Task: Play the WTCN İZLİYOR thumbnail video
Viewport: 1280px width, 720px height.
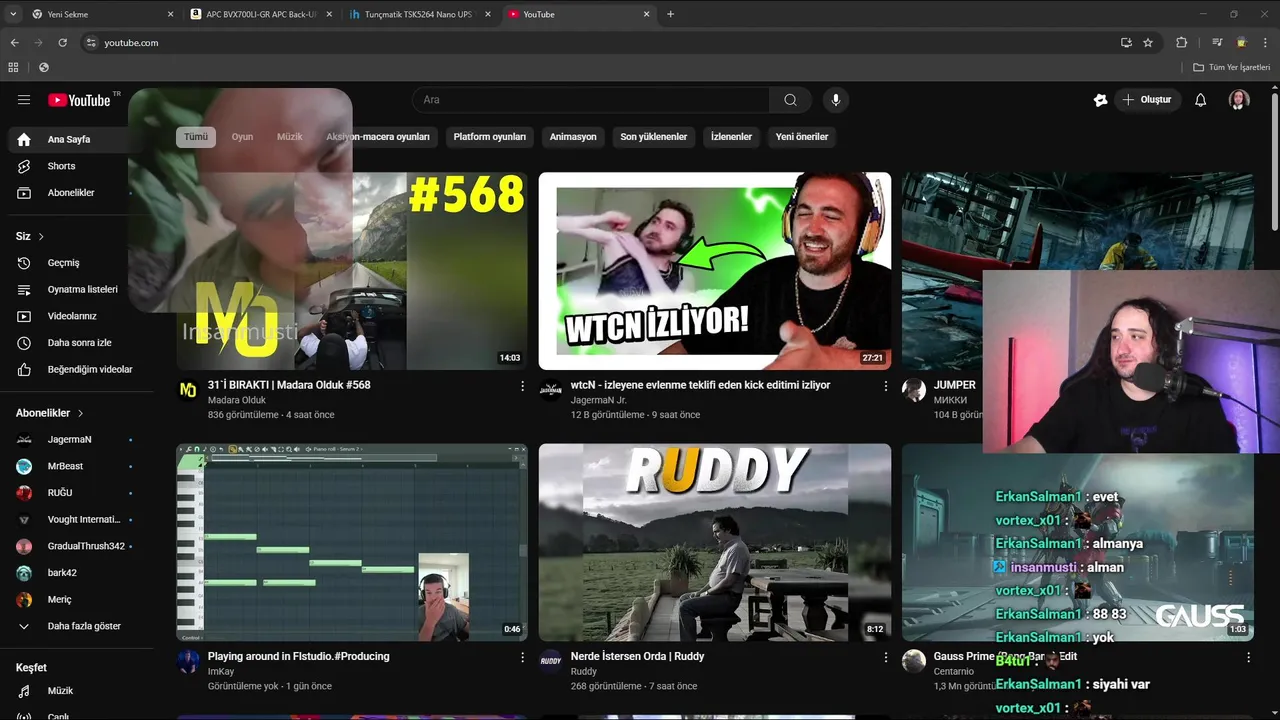Action: click(715, 271)
